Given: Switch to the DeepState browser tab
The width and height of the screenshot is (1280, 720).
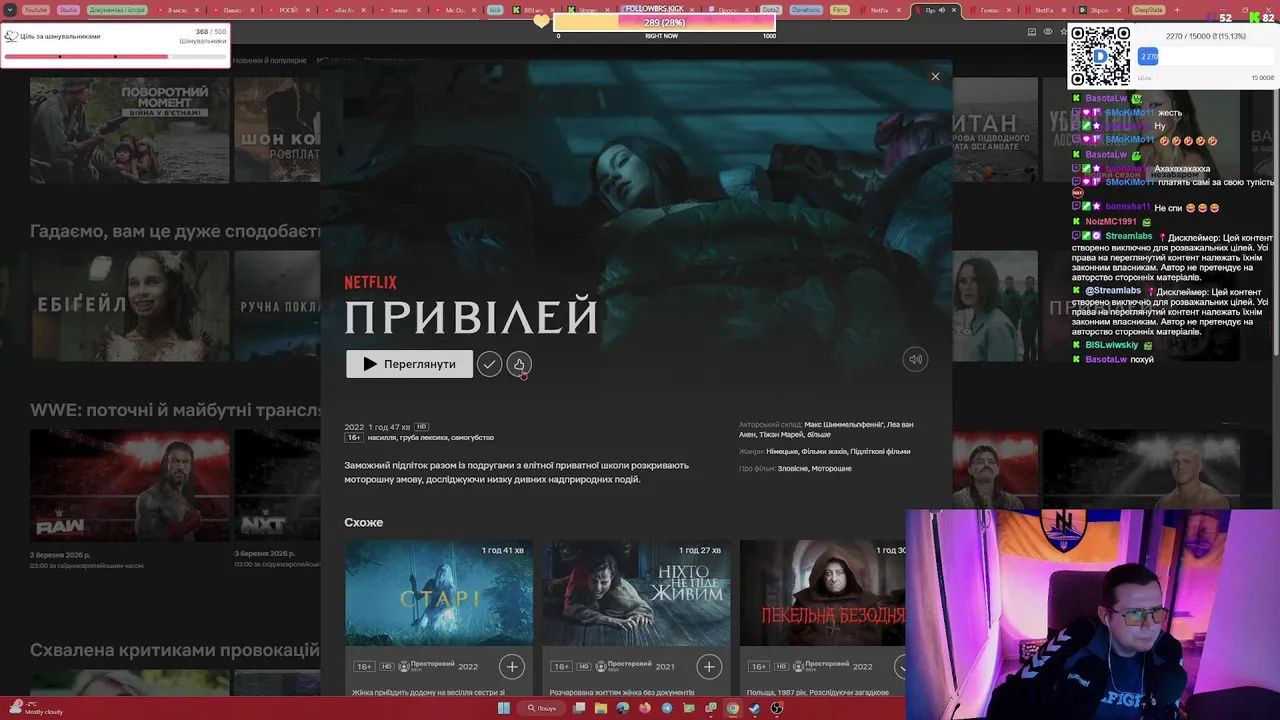Looking at the screenshot, I should click(1147, 10).
